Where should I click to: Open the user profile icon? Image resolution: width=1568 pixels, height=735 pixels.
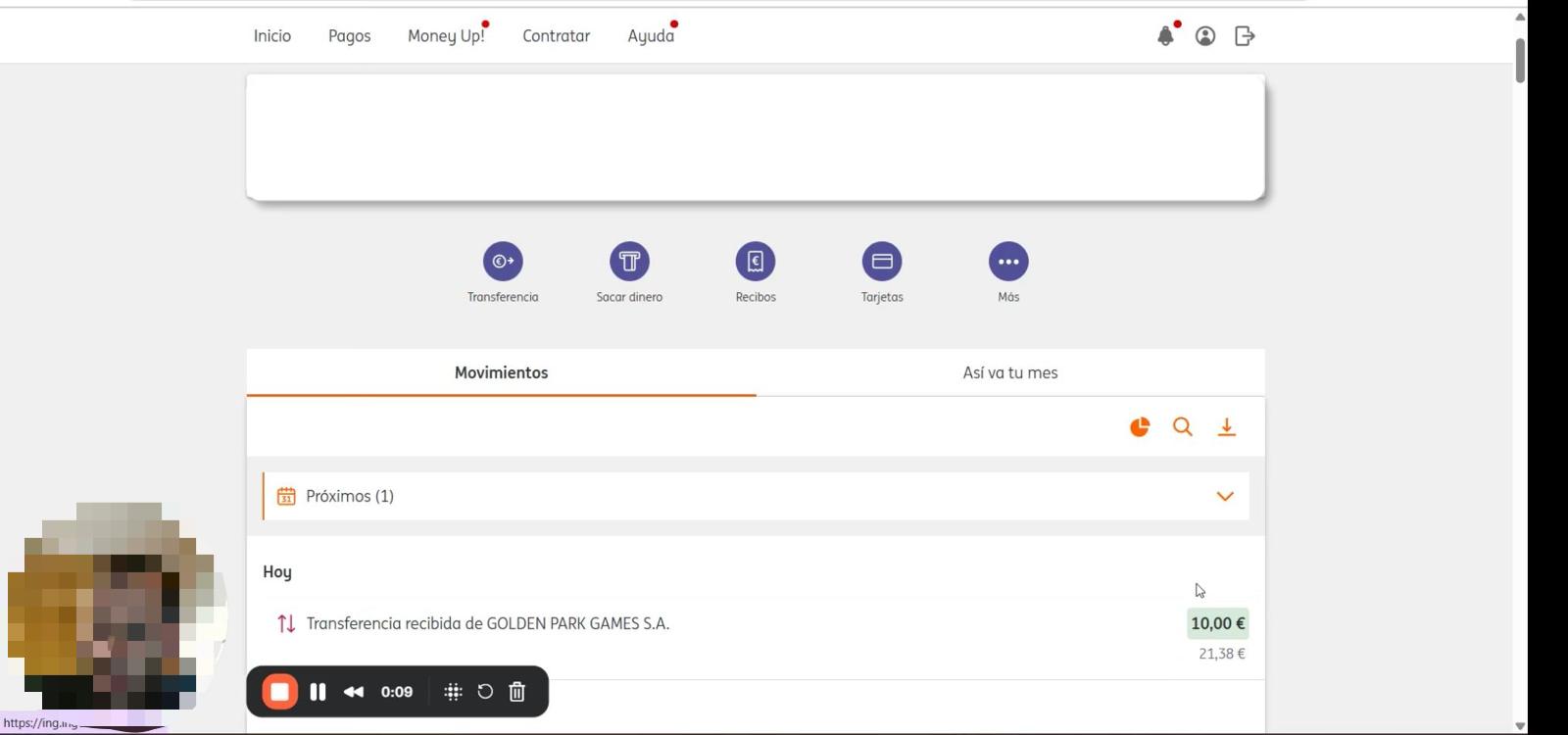click(1205, 36)
